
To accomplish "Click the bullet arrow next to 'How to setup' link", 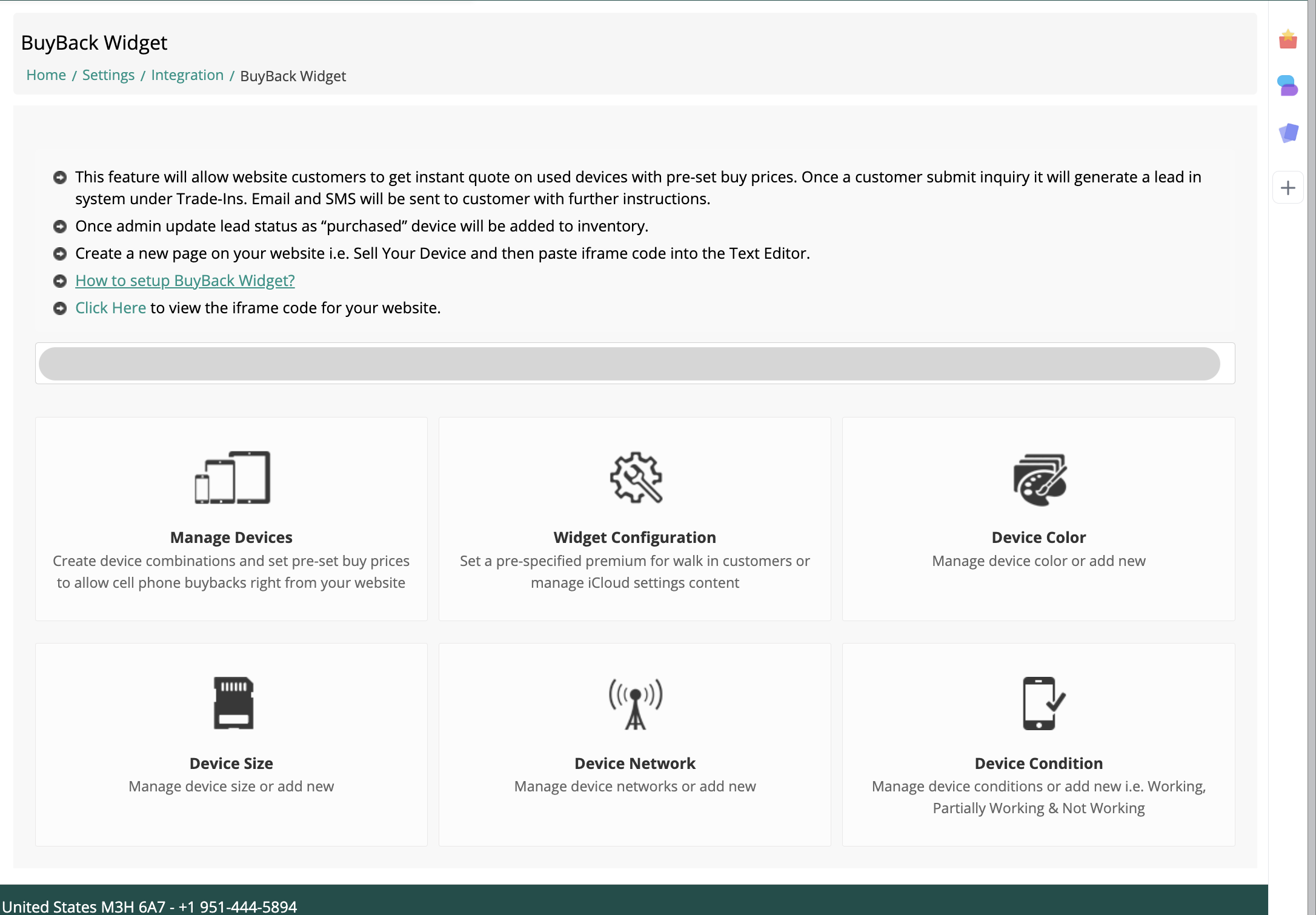I will (60, 281).
